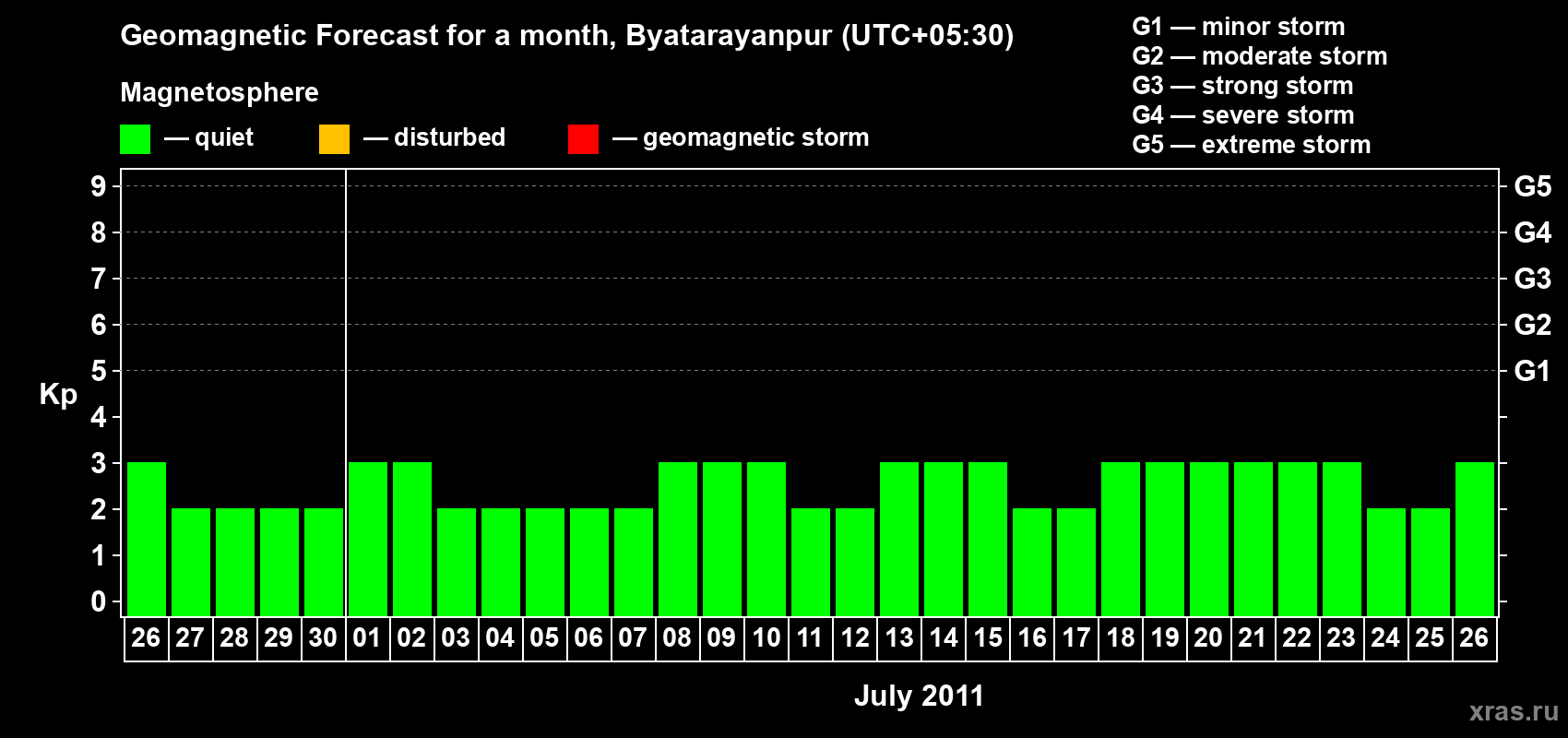Image resolution: width=1568 pixels, height=738 pixels.
Task: Select the bar above date 12
Action: pyautogui.click(x=855, y=562)
